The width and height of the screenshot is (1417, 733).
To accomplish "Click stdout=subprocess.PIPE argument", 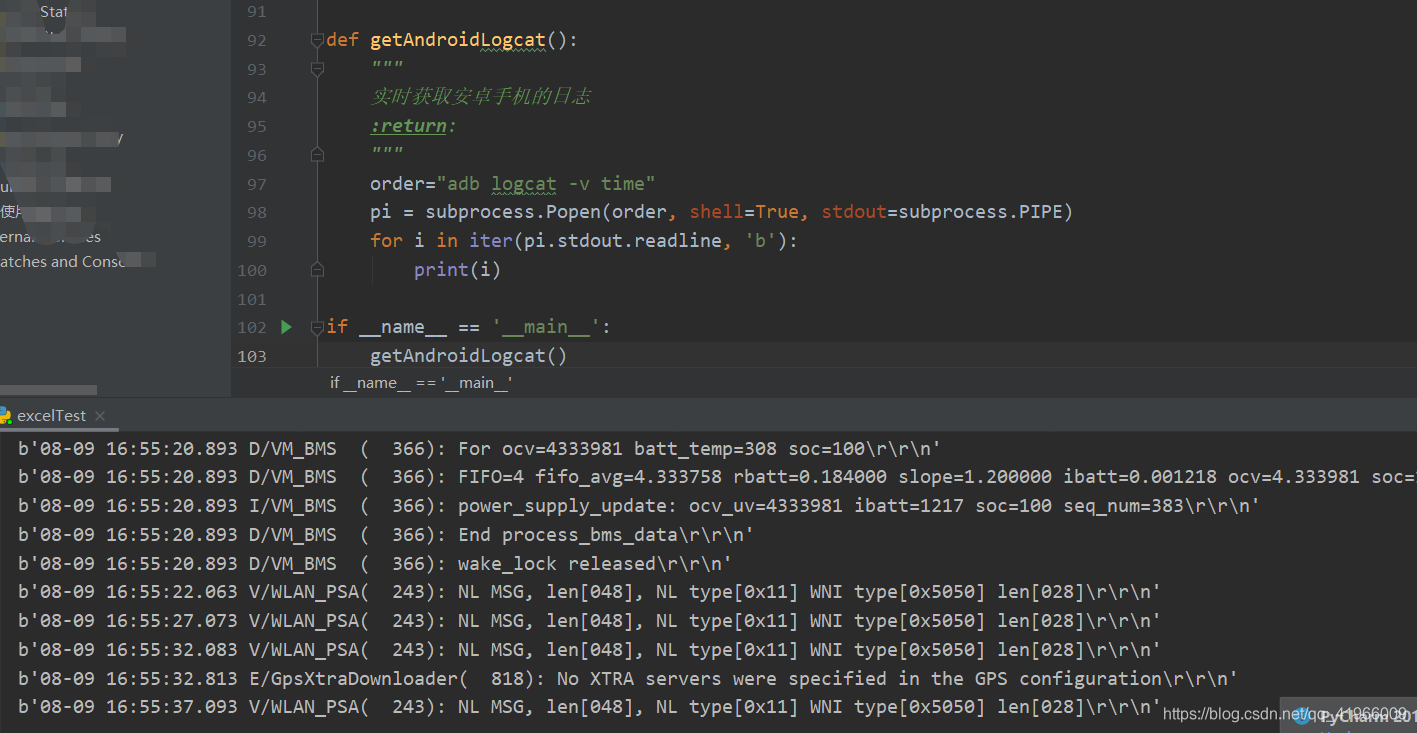I will (944, 212).
